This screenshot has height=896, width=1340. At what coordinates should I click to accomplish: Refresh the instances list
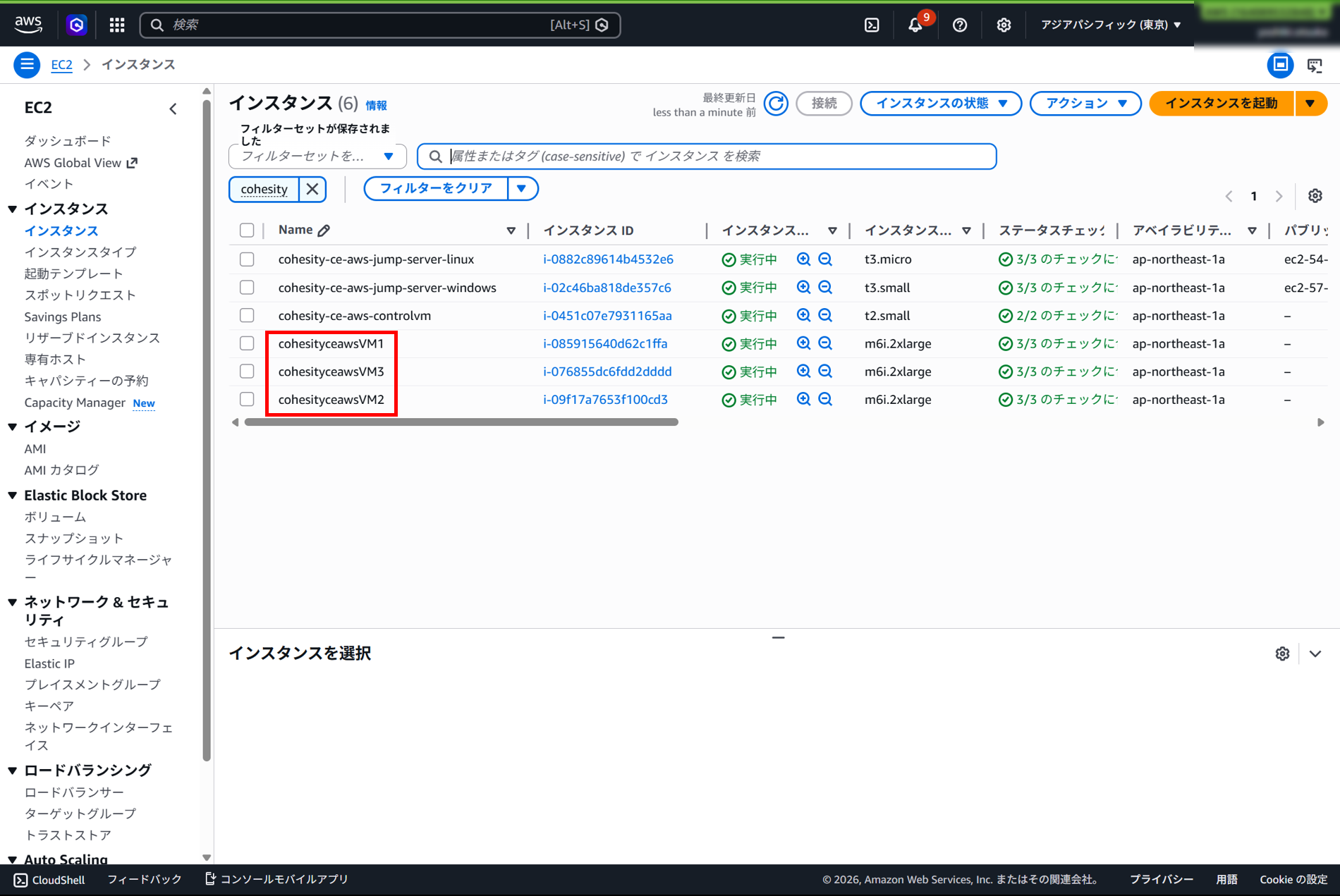[776, 103]
